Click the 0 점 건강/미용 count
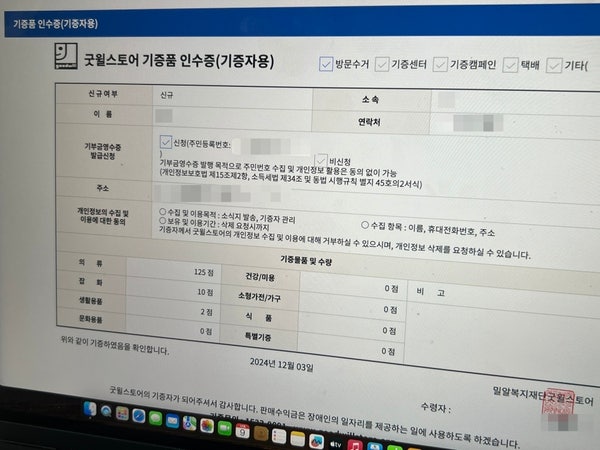 391,288
